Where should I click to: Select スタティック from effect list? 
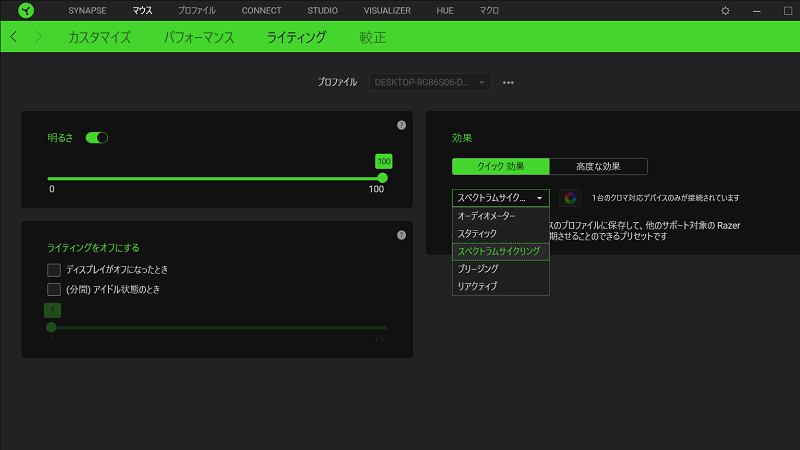pyautogui.click(x=501, y=234)
